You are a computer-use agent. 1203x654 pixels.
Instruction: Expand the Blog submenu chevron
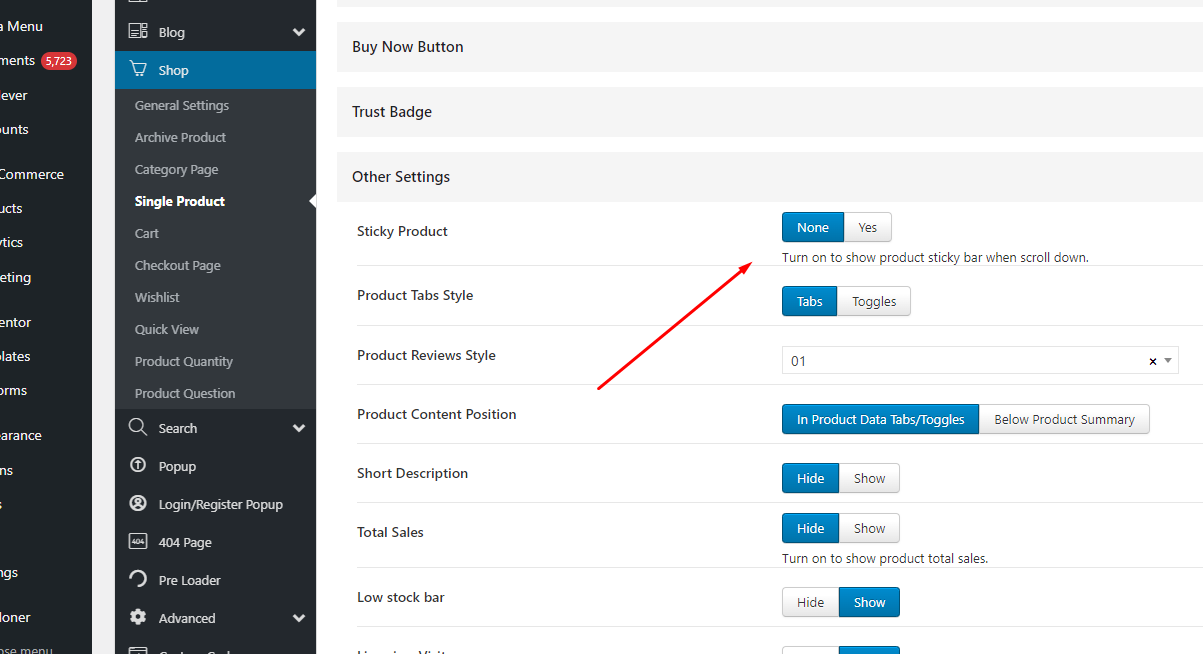tap(298, 32)
